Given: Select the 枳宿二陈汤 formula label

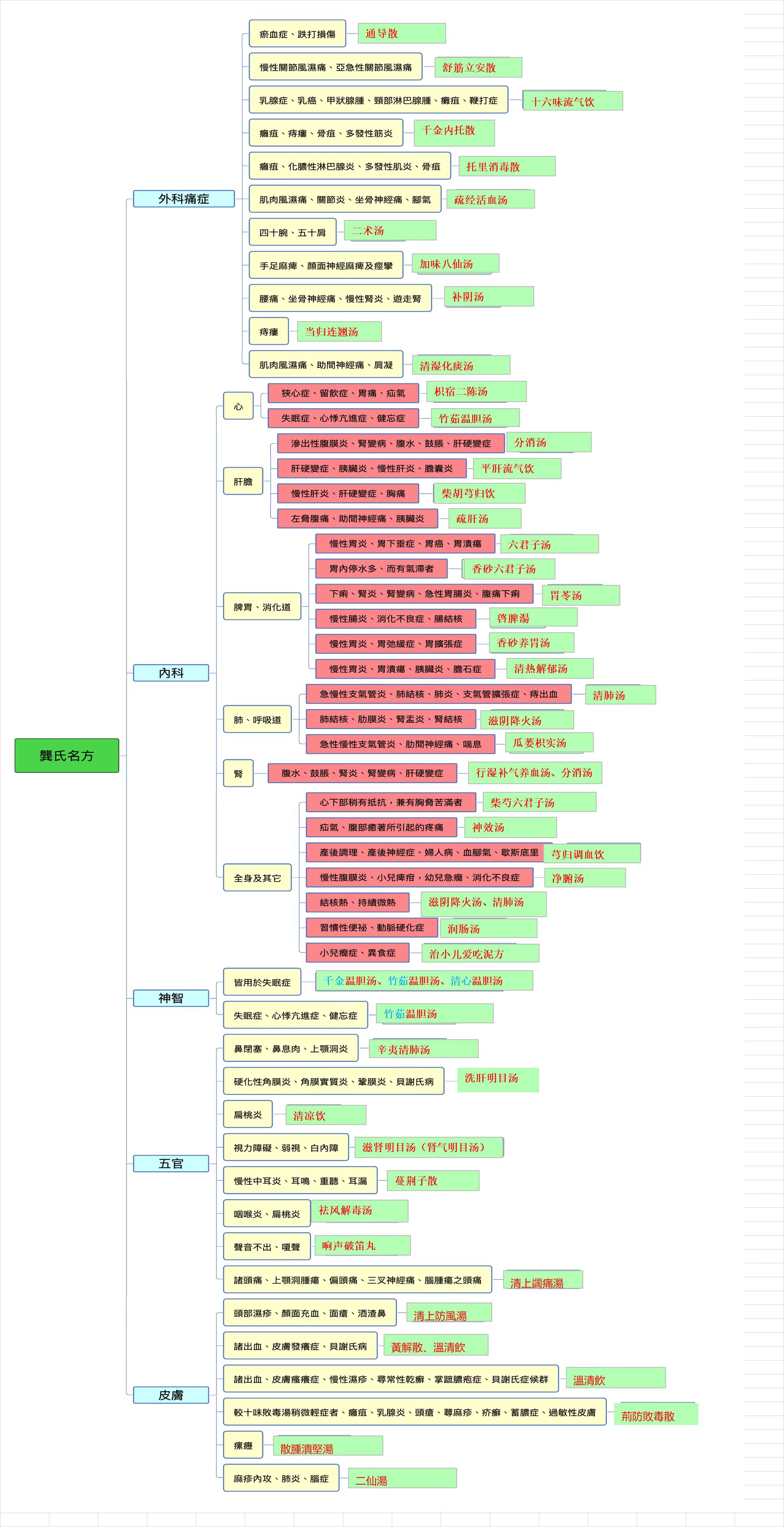Looking at the screenshot, I should (x=476, y=391).
